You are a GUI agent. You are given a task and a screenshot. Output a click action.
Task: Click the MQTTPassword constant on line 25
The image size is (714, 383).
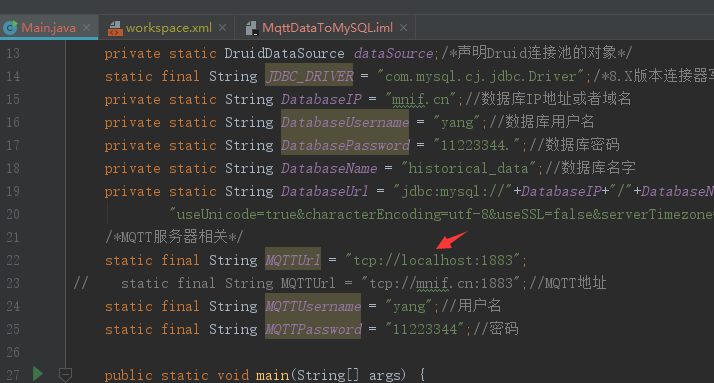pos(313,329)
